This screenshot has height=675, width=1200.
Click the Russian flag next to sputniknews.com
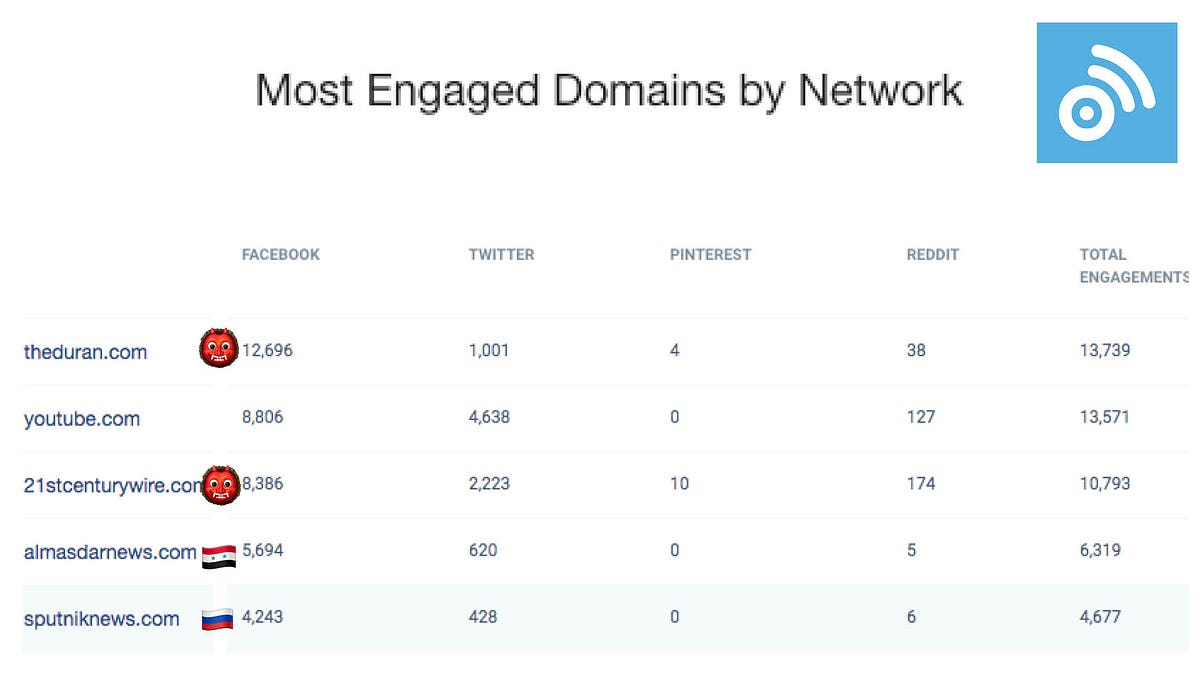coord(217,619)
